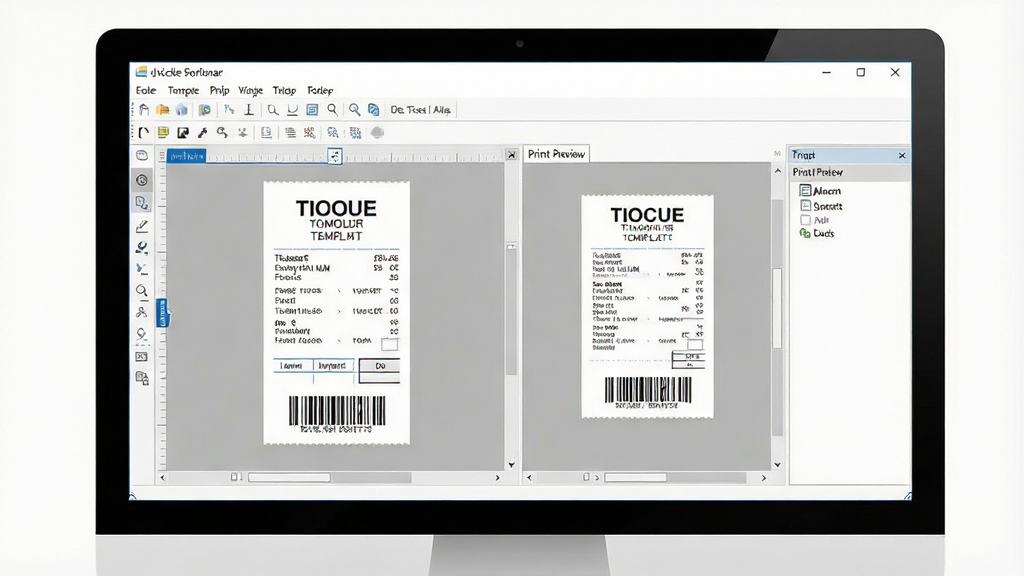Select the green 'Dads' item in side panel
This screenshot has height=576, width=1024.
click(817, 233)
